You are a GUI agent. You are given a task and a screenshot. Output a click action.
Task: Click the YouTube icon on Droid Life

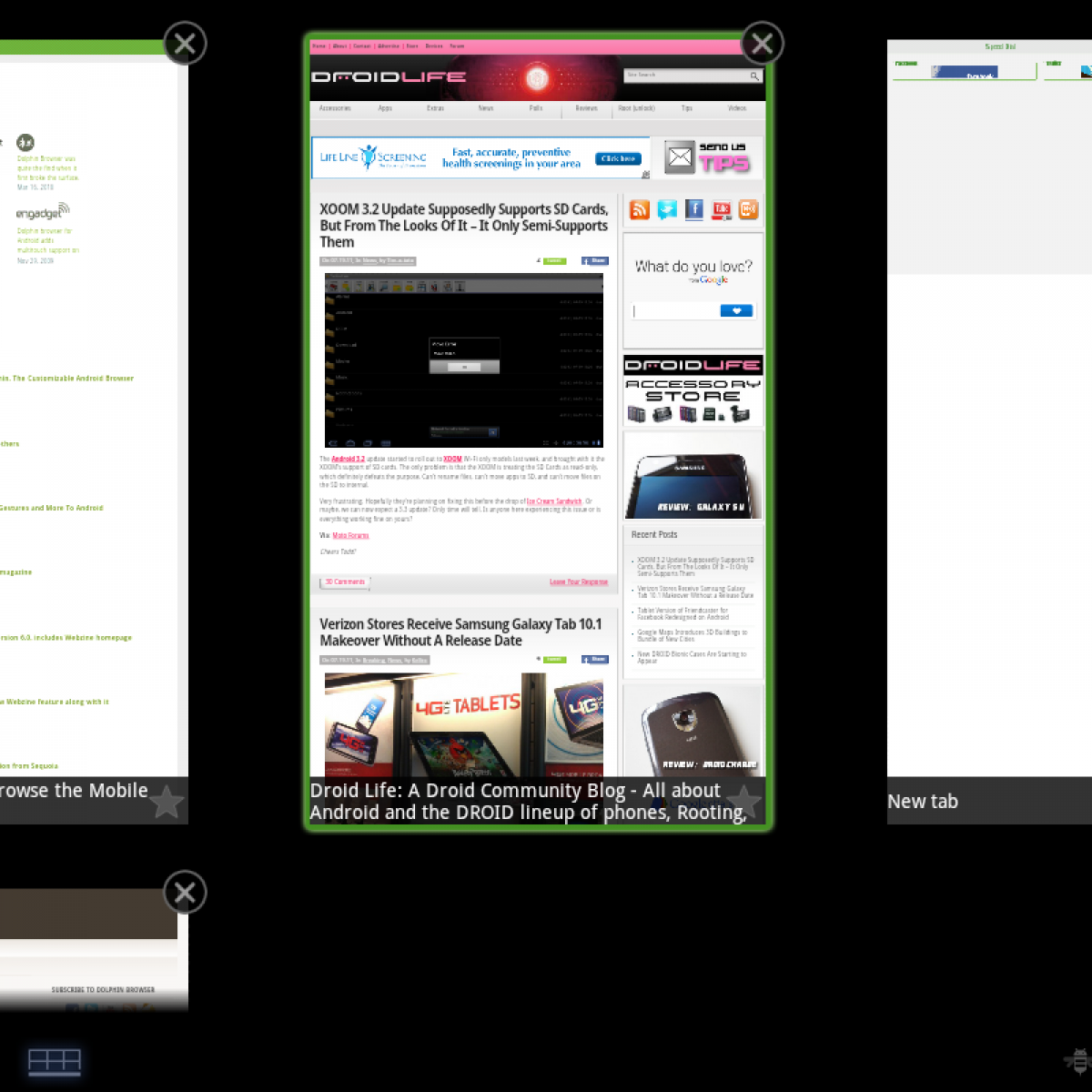tap(722, 210)
